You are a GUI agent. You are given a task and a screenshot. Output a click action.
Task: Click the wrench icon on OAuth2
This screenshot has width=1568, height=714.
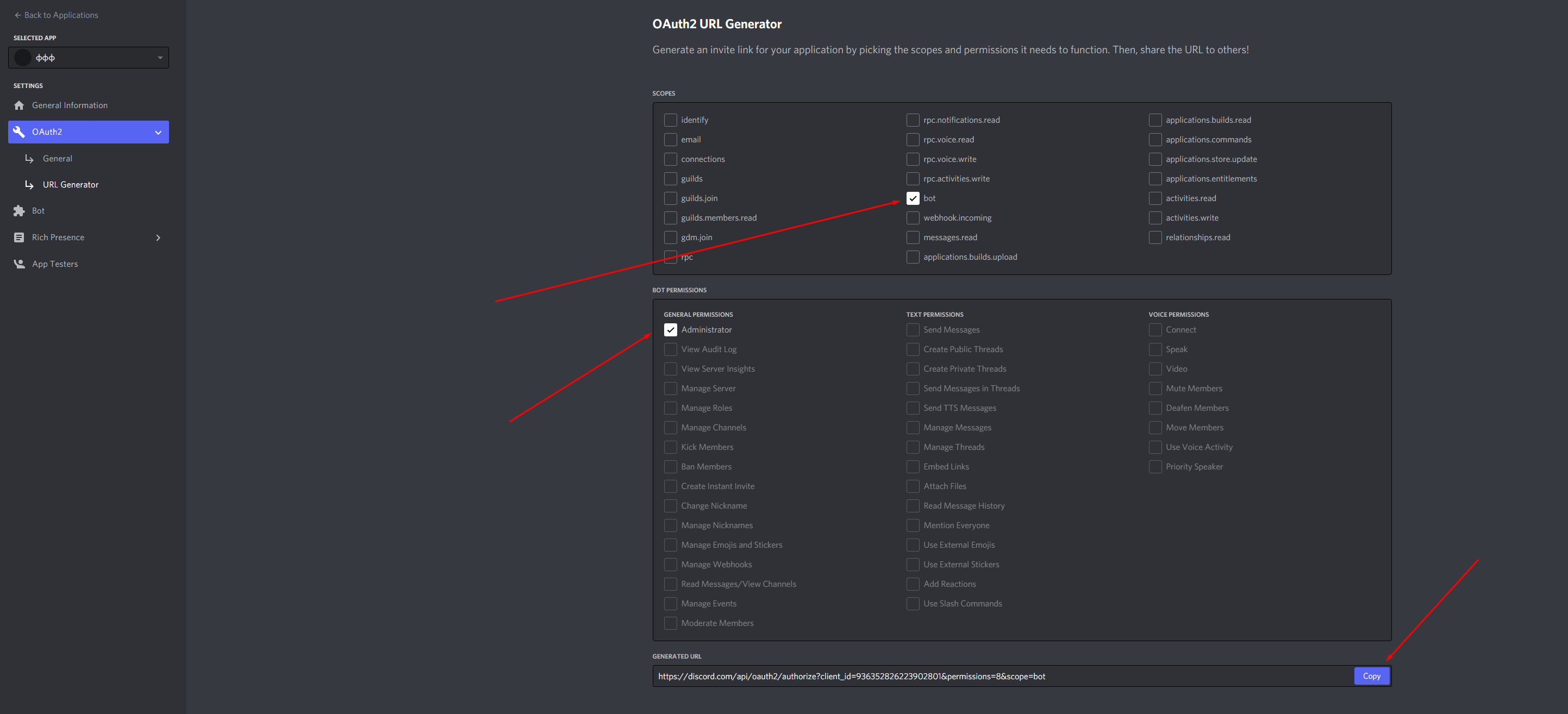(x=19, y=131)
